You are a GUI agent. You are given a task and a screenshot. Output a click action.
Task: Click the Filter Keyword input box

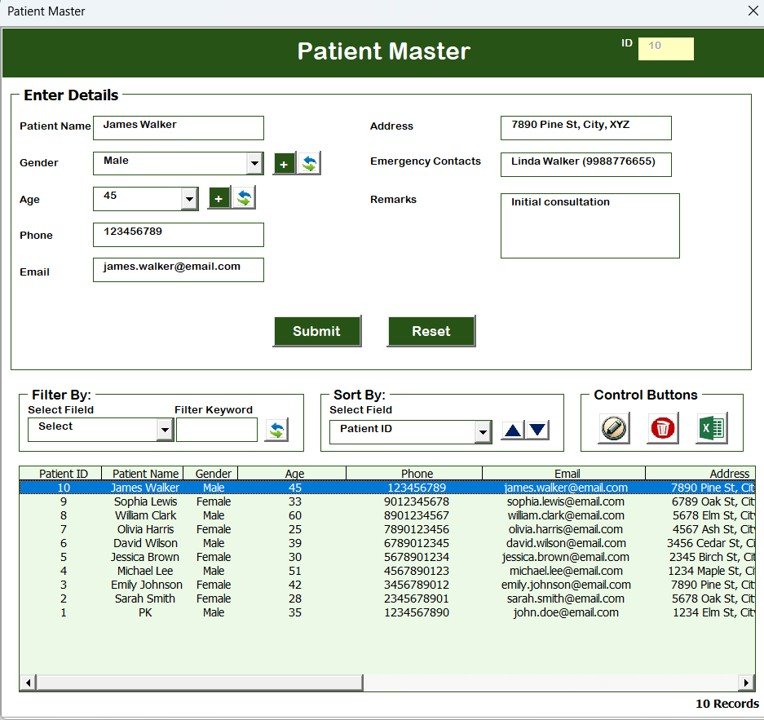pos(217,430)
